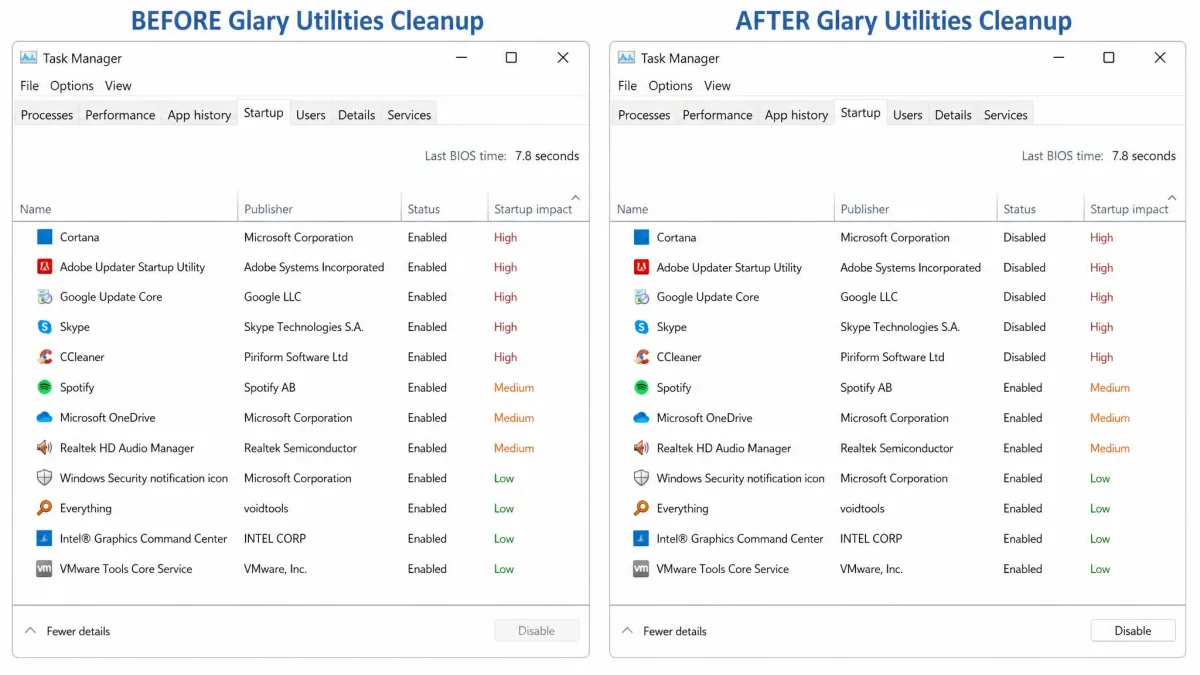
Task: Click the sort arrow above Startup impact in the AFTER window
Action: click(x=1172, y=198)
